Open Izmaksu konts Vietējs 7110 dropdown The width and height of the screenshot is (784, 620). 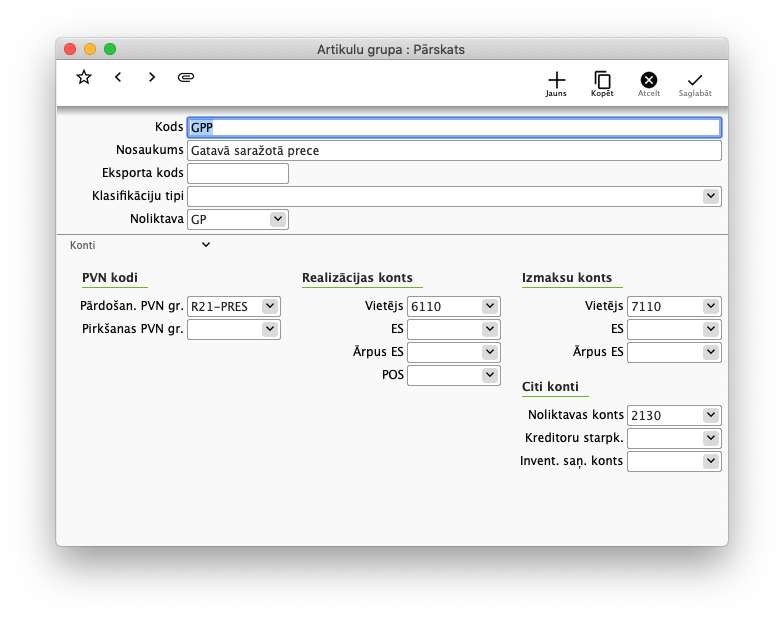coord(710,306)
